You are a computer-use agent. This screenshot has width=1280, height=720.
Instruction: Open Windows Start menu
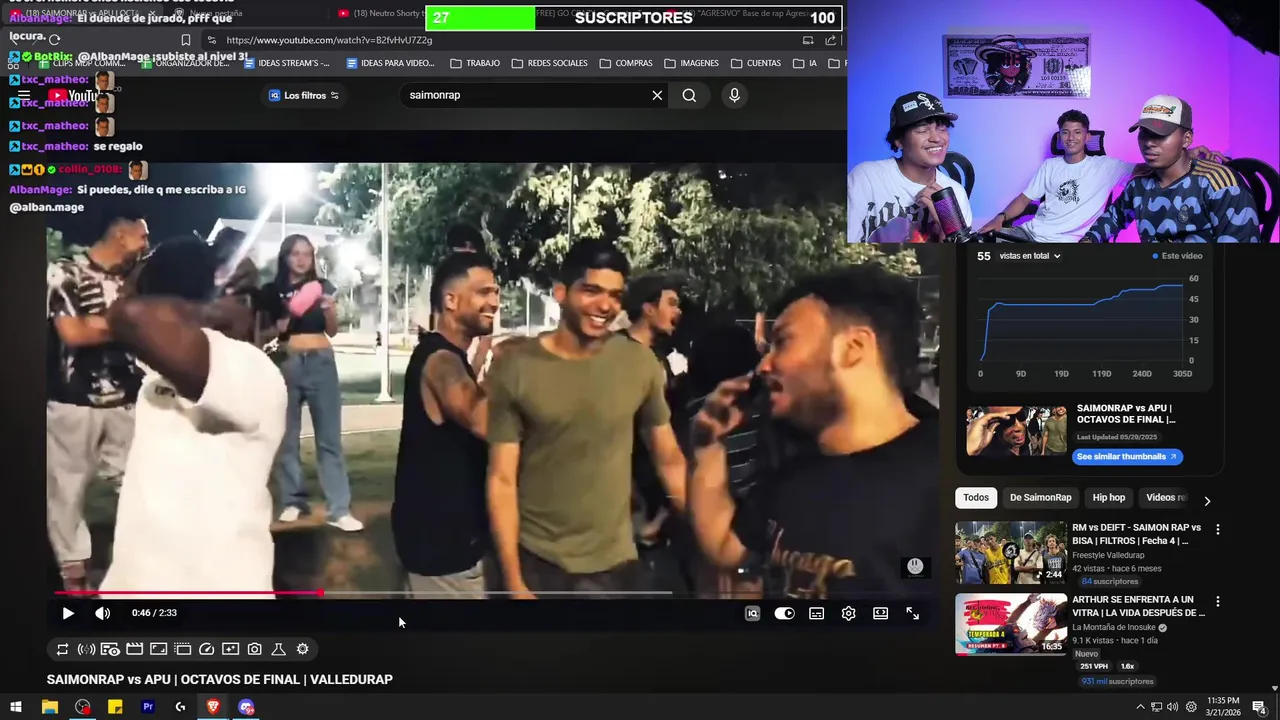point(16,707)
